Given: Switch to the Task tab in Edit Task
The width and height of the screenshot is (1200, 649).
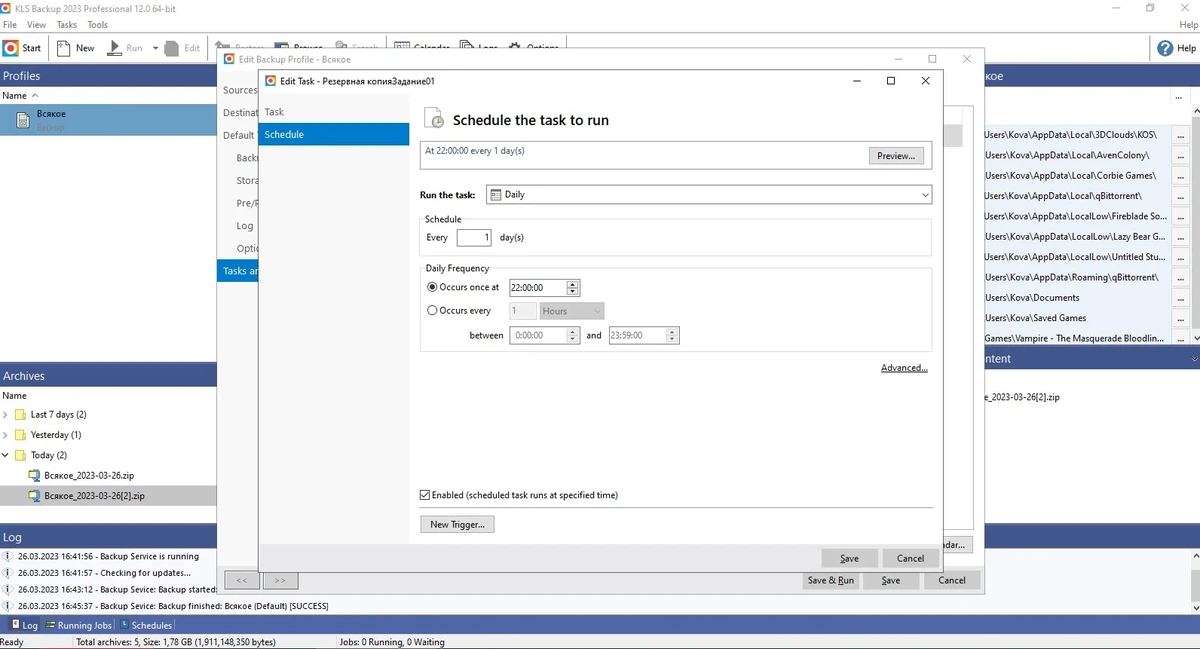Looking at the screenshot, I should click(333, 112).
